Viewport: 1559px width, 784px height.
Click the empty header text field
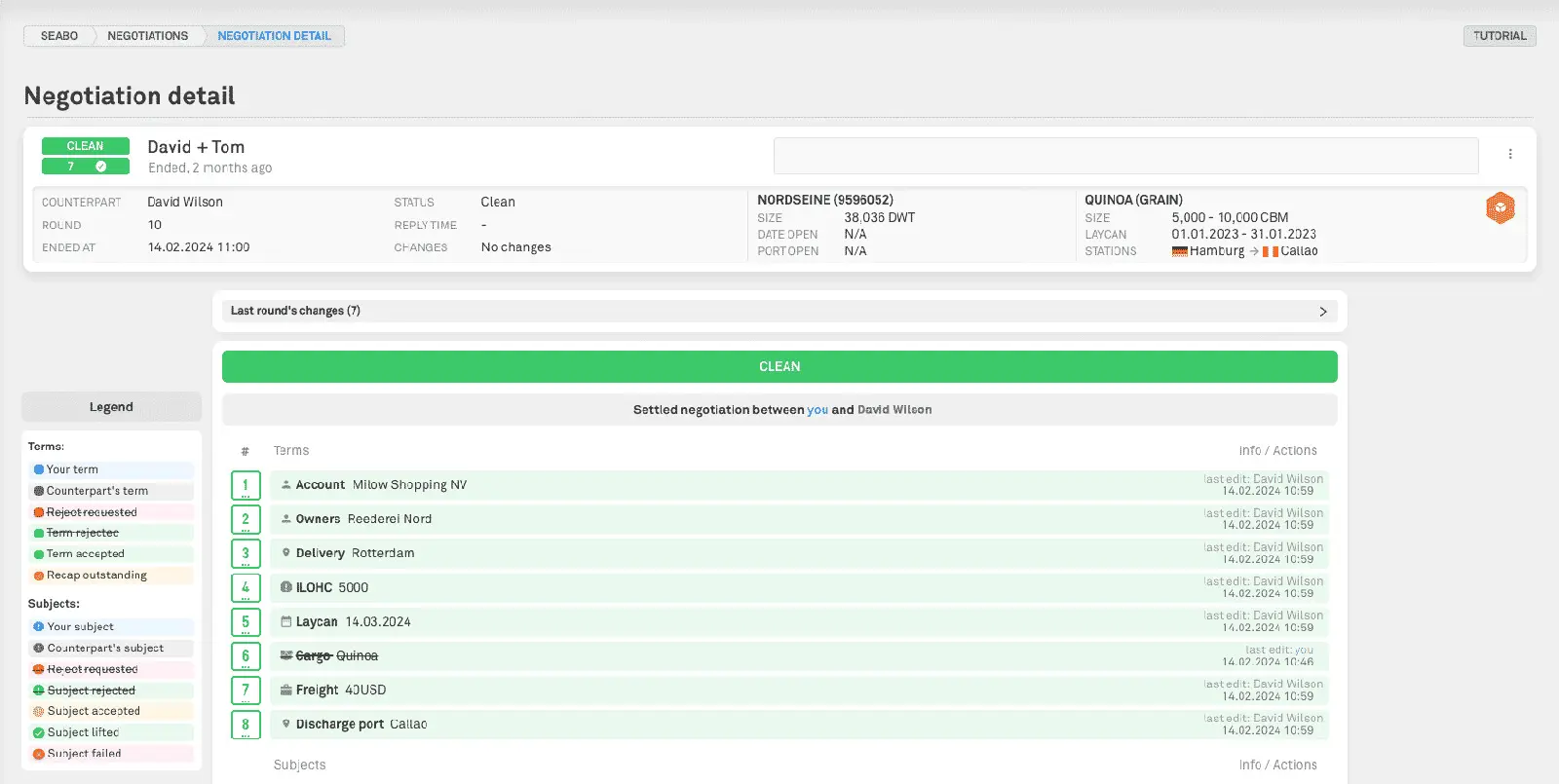tap(1124, 156)
